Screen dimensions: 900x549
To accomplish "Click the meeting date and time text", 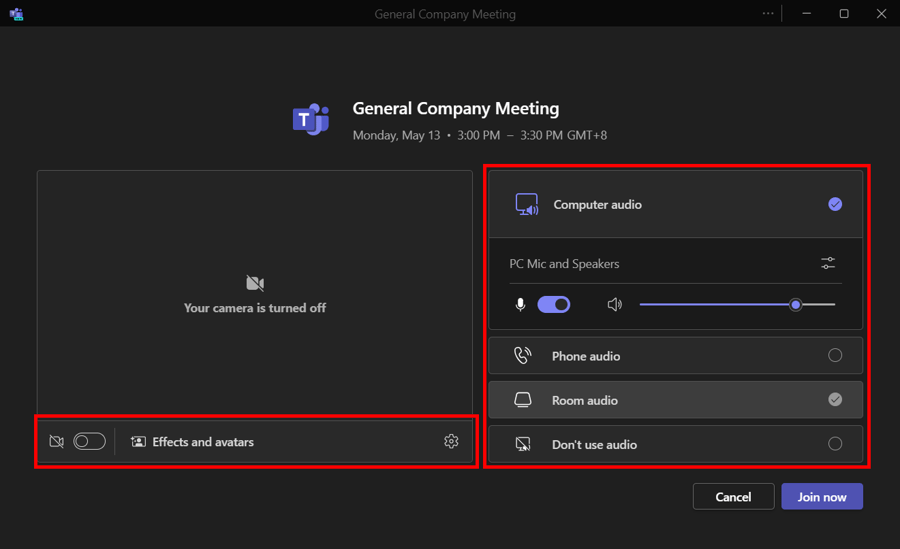I will pyautogui.click(x=480, y=136).
